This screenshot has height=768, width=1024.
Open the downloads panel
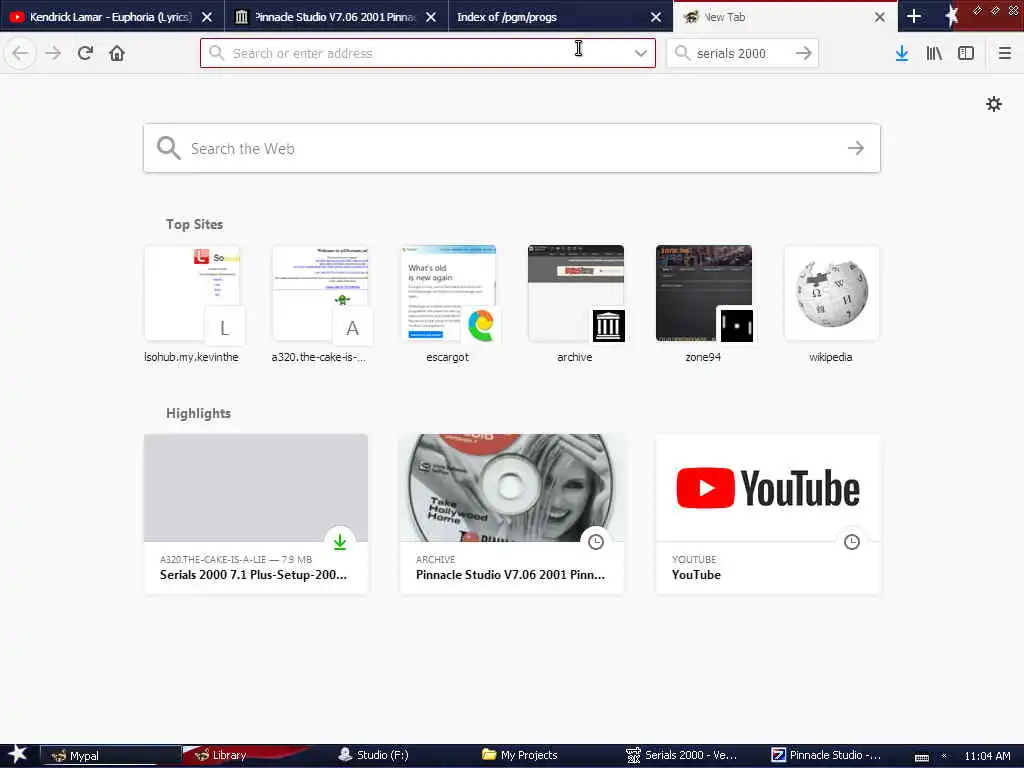pos(902,53)
